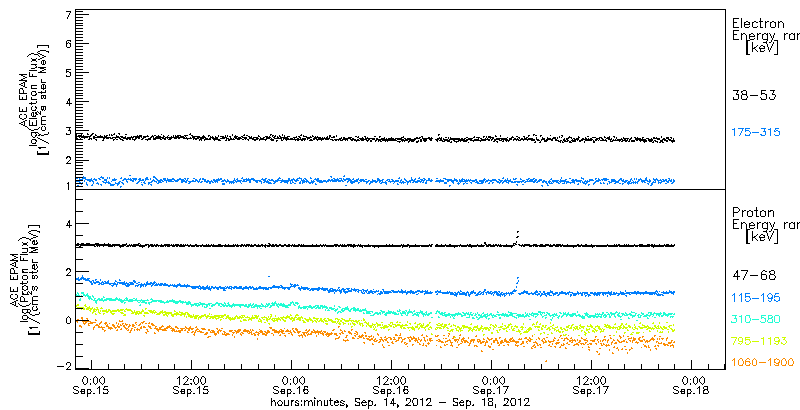The width and height of the screenshot is (800, 410).
Task: Click the 'Proton' legend heading
Action: point(753,213)
